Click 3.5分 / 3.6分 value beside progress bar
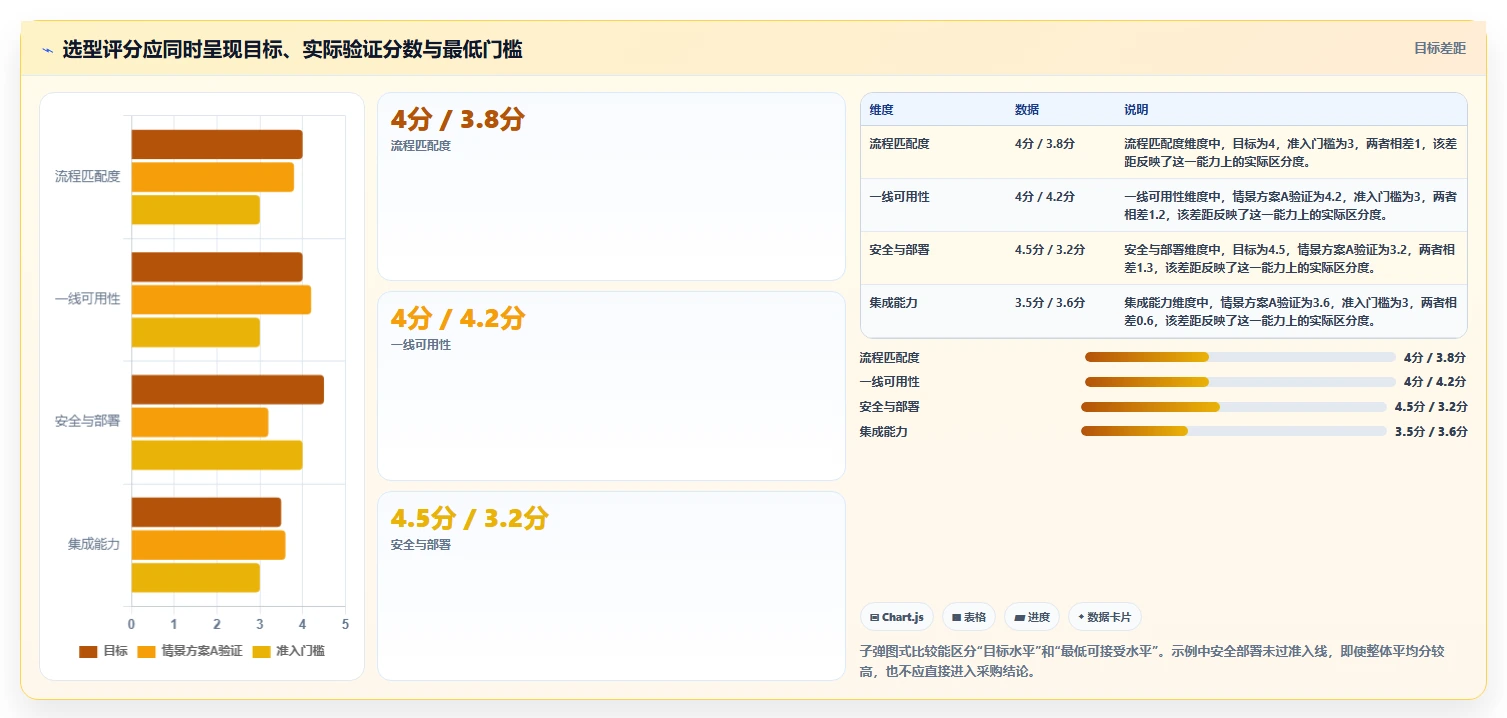This screenshot has width=1507, height=718. tap(1431, 432)
